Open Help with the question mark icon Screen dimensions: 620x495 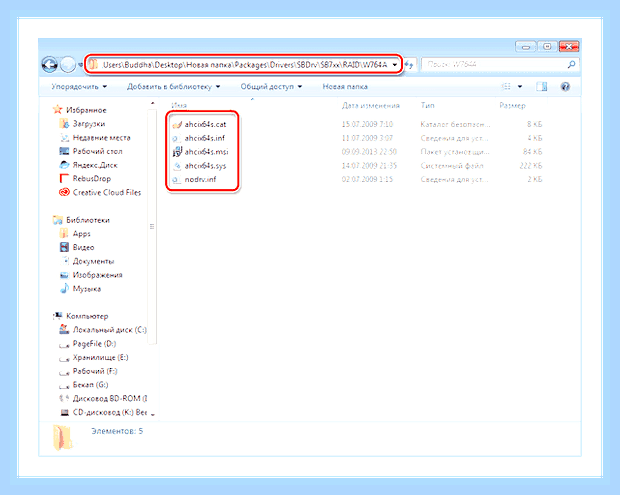click(x=565, y=87)
